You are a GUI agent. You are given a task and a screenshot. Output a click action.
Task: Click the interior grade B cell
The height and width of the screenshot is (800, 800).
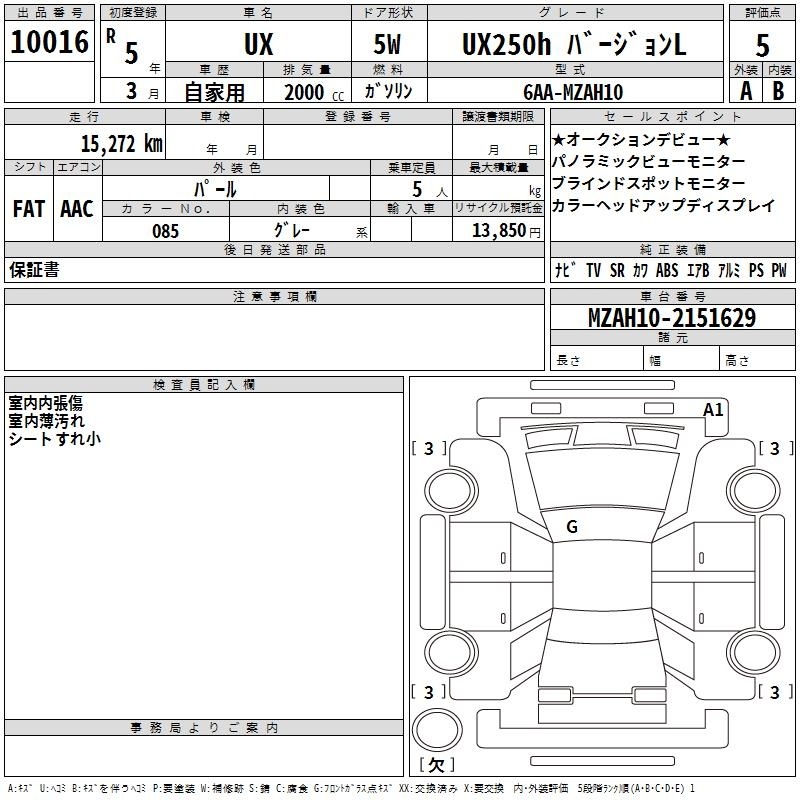coord(779,91)
